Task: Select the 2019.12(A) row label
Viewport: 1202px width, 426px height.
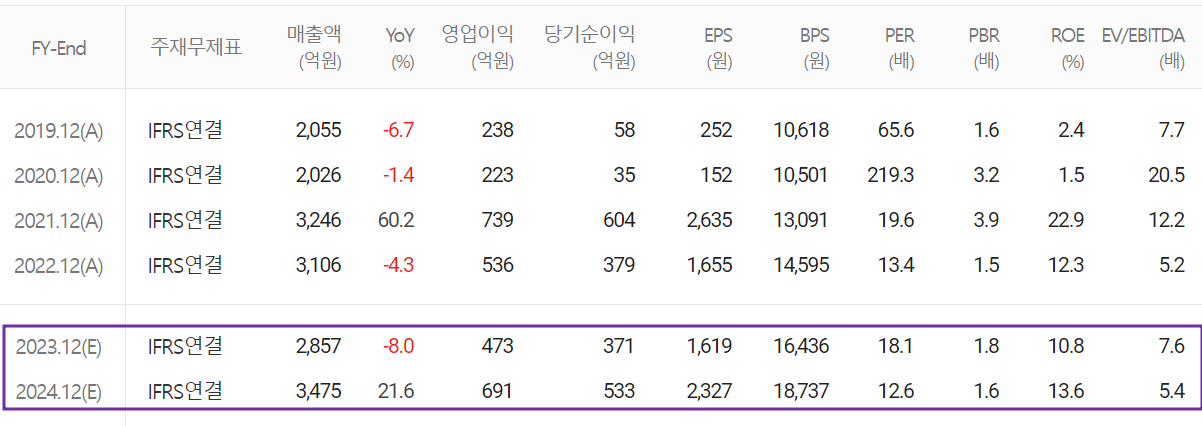Action: tap(58, 130)
